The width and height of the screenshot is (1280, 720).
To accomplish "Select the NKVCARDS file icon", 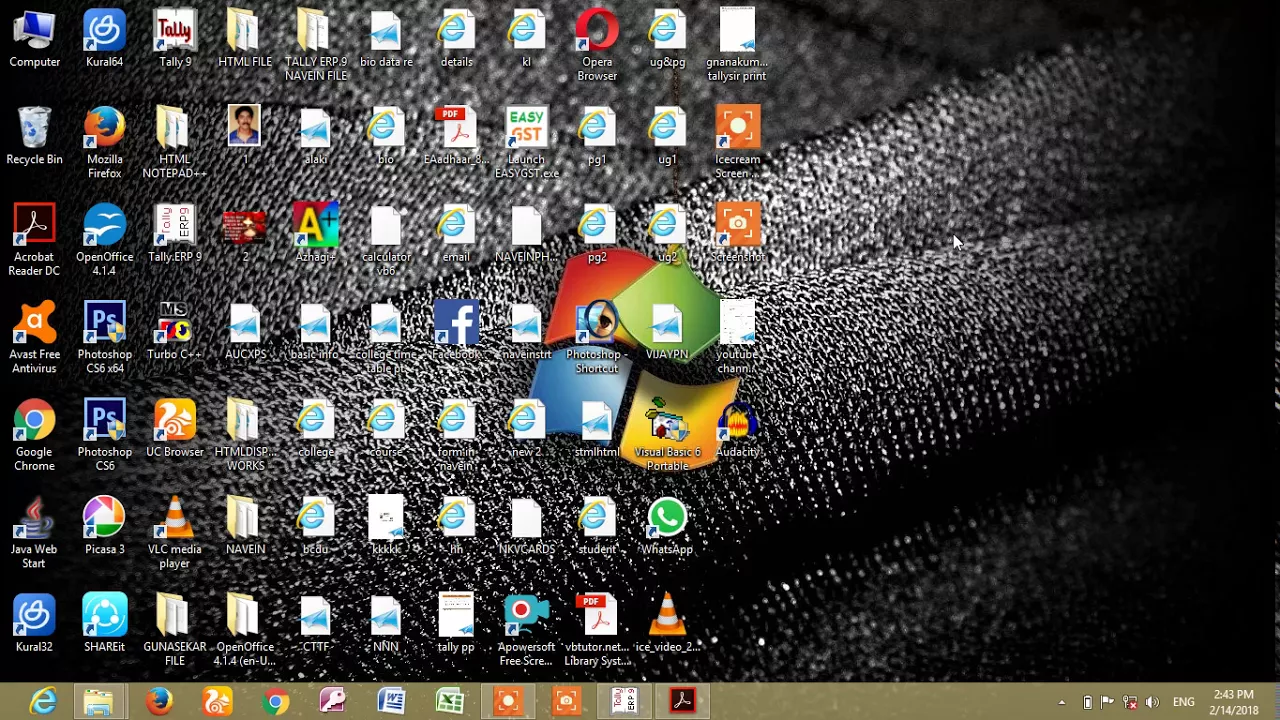I will [526, 527].
